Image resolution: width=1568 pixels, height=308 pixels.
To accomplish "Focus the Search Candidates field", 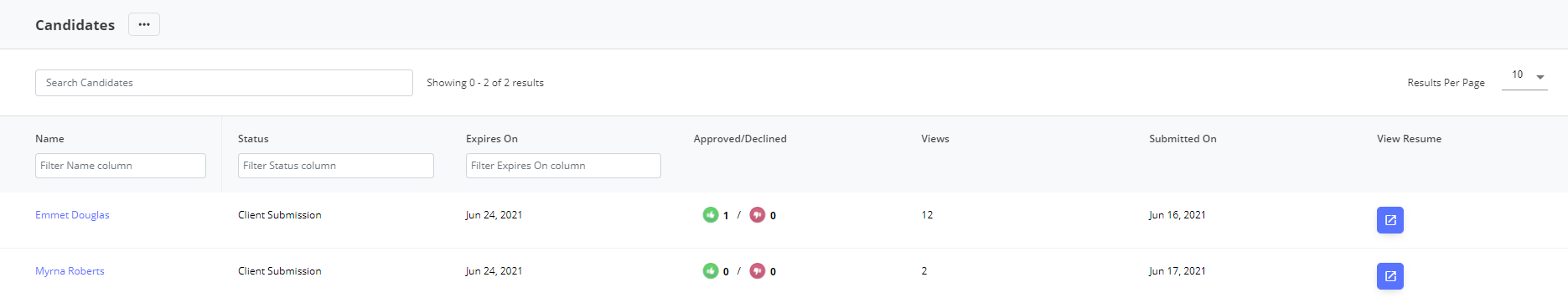I will click(224, 83).
